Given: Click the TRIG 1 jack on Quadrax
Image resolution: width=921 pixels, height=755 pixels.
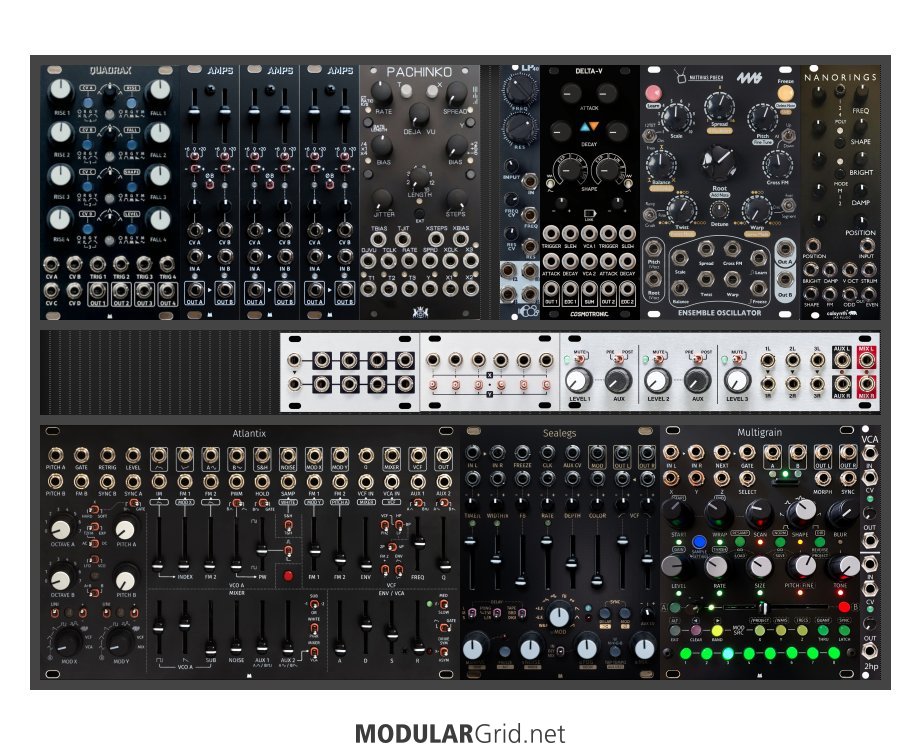Looking at the screenshot, I should [98, 264].
